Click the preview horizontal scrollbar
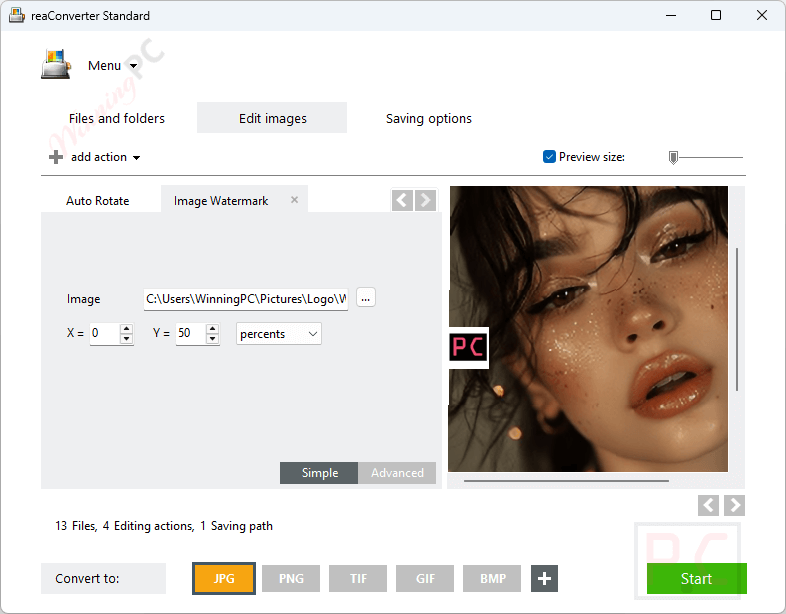Screen dimensions: 786x614 click(566, 481)
